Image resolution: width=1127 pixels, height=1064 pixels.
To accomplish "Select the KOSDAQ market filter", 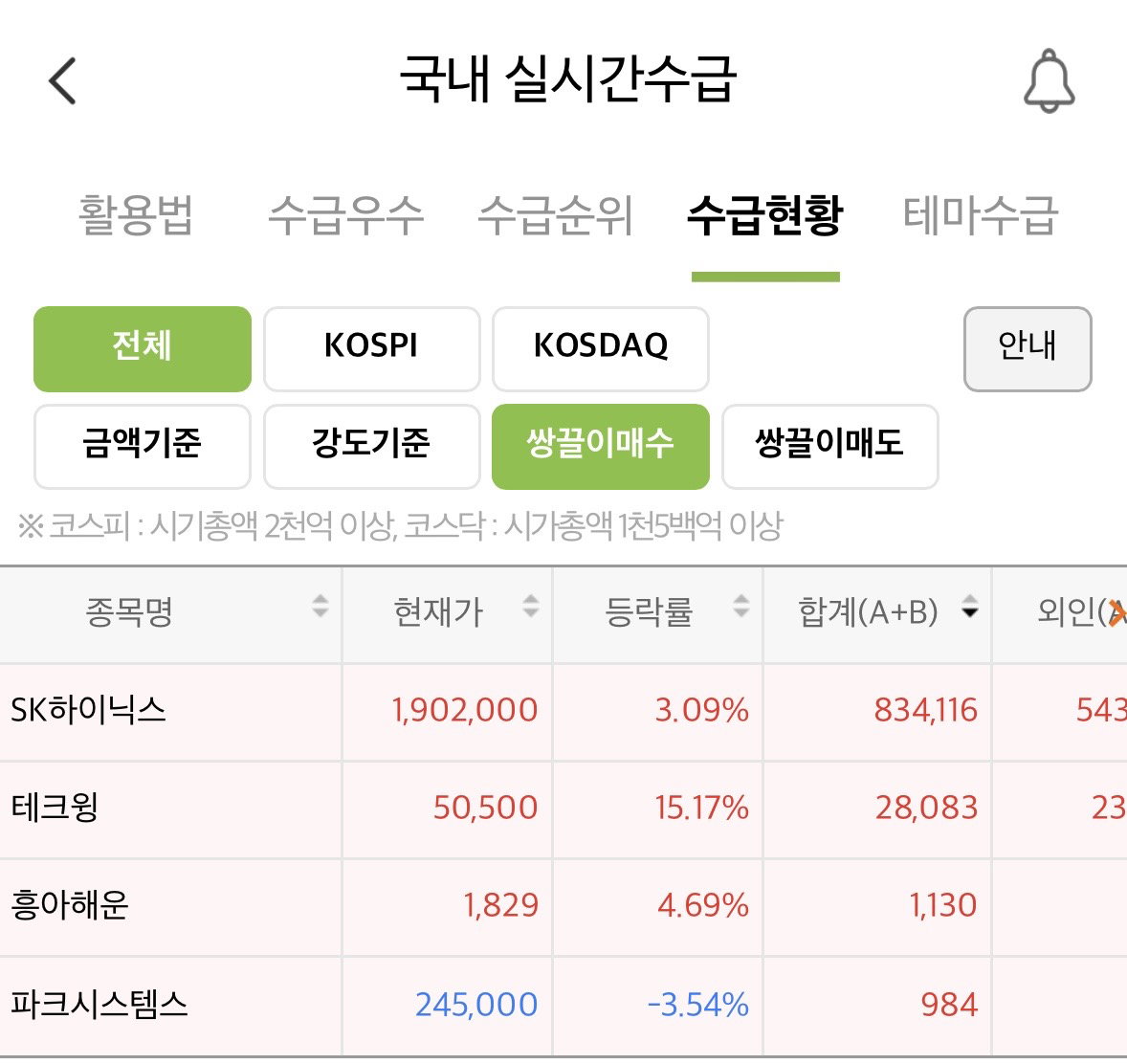I will tap(601, 348).
